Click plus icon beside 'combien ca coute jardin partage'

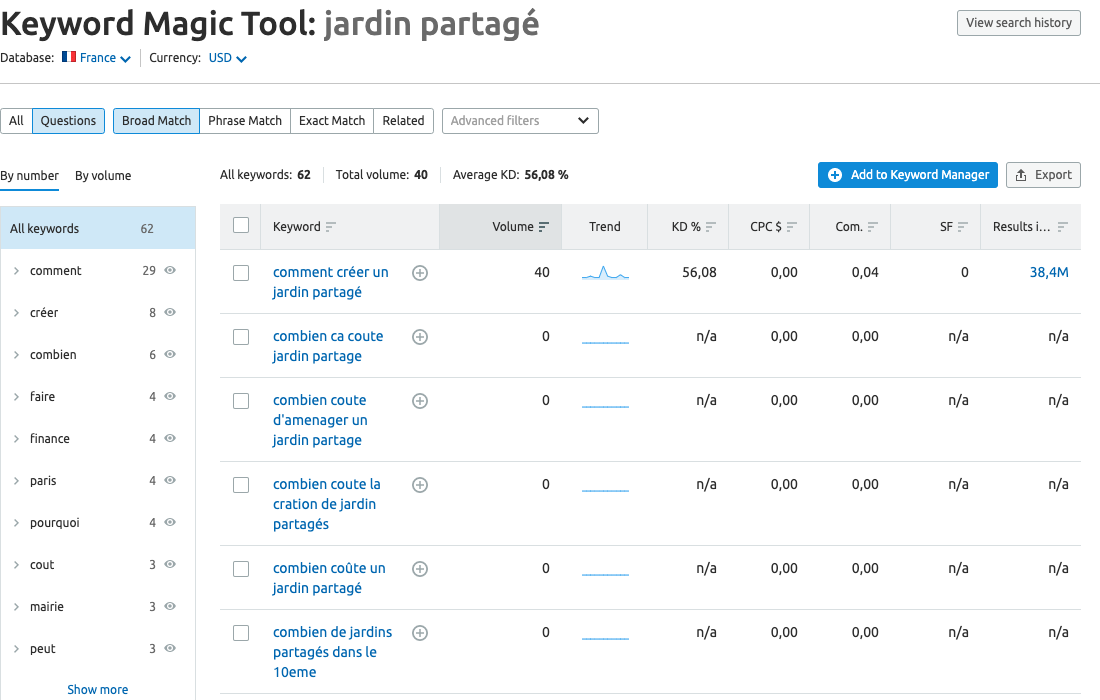[420, 337]
